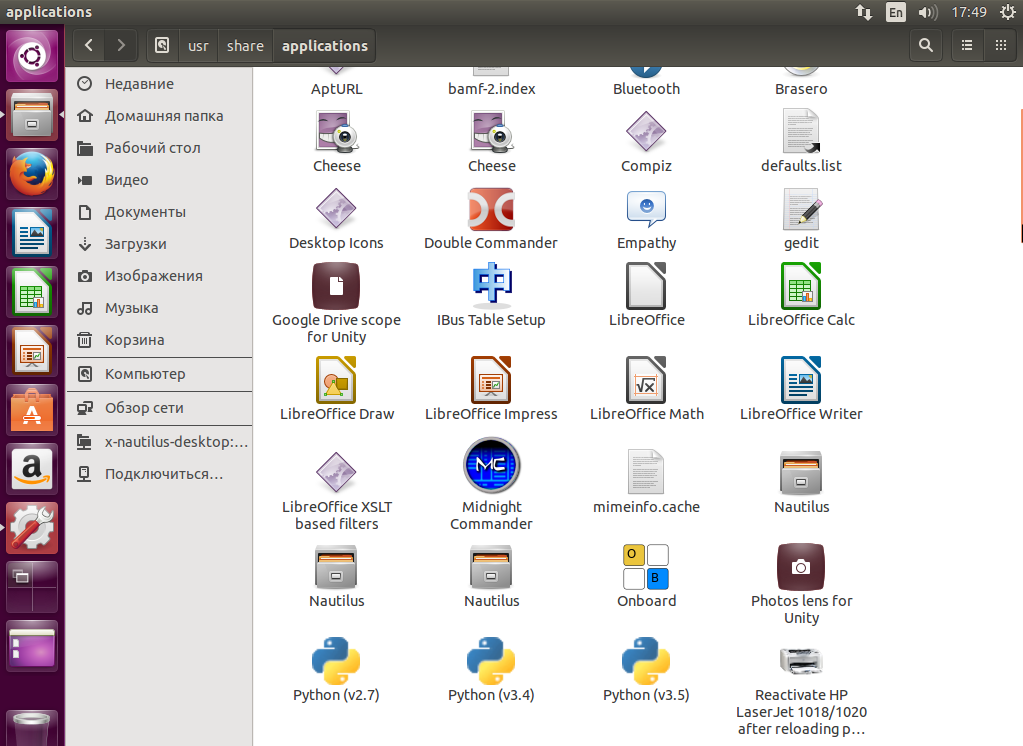
Task: Select the LibreOffice Math icon
Action: tap(646, 380)
